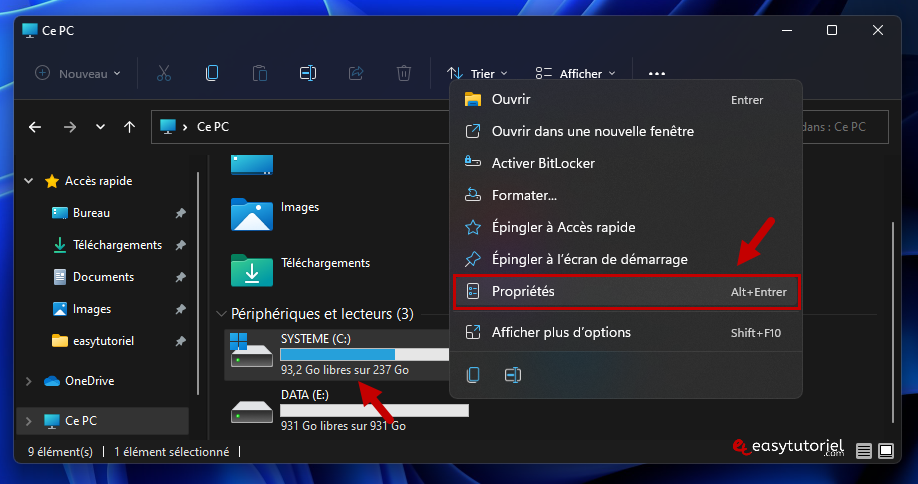Click the Copy icon in the toolbar

[x=212, y=73]
